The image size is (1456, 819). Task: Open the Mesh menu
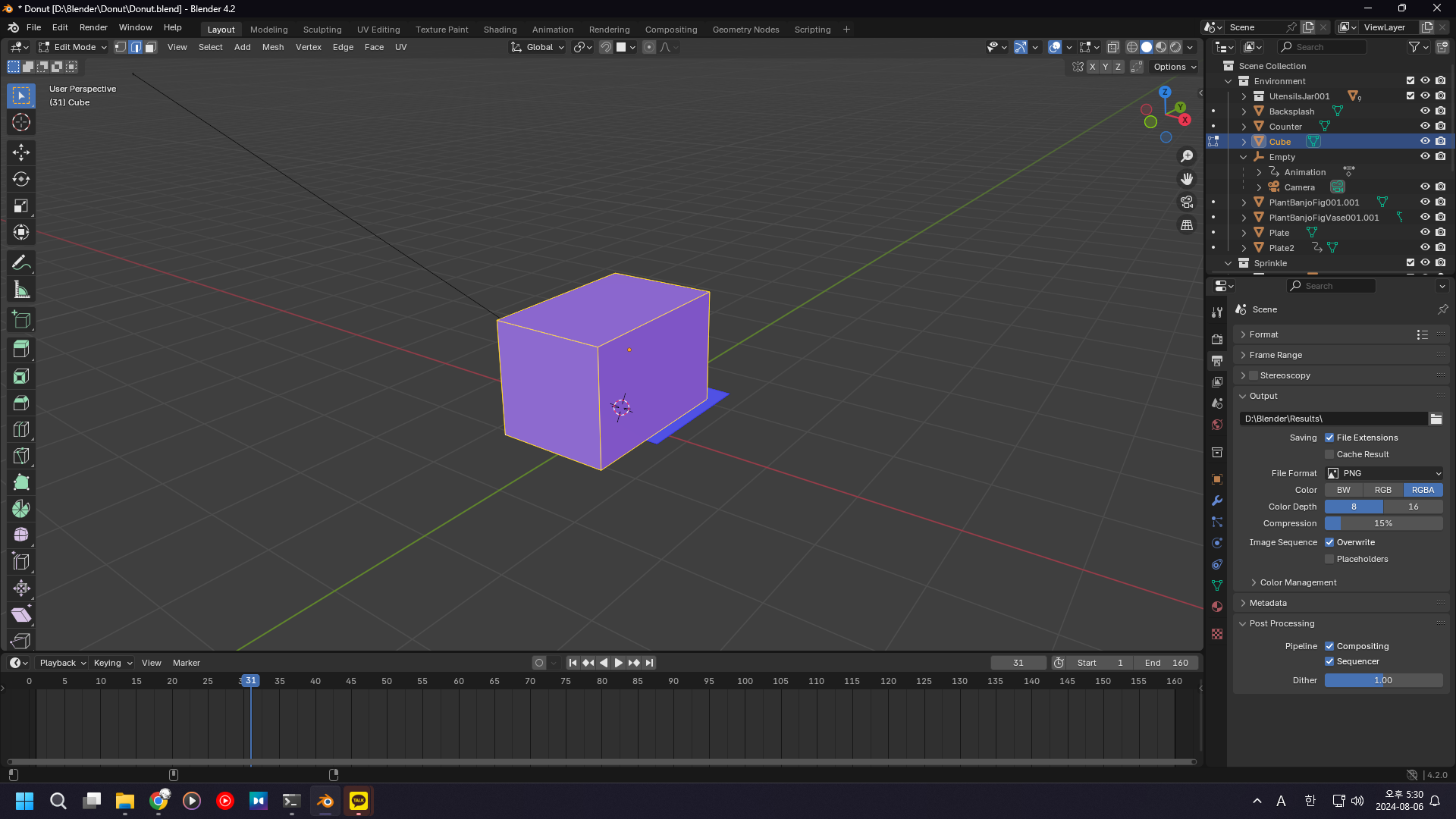272,47
